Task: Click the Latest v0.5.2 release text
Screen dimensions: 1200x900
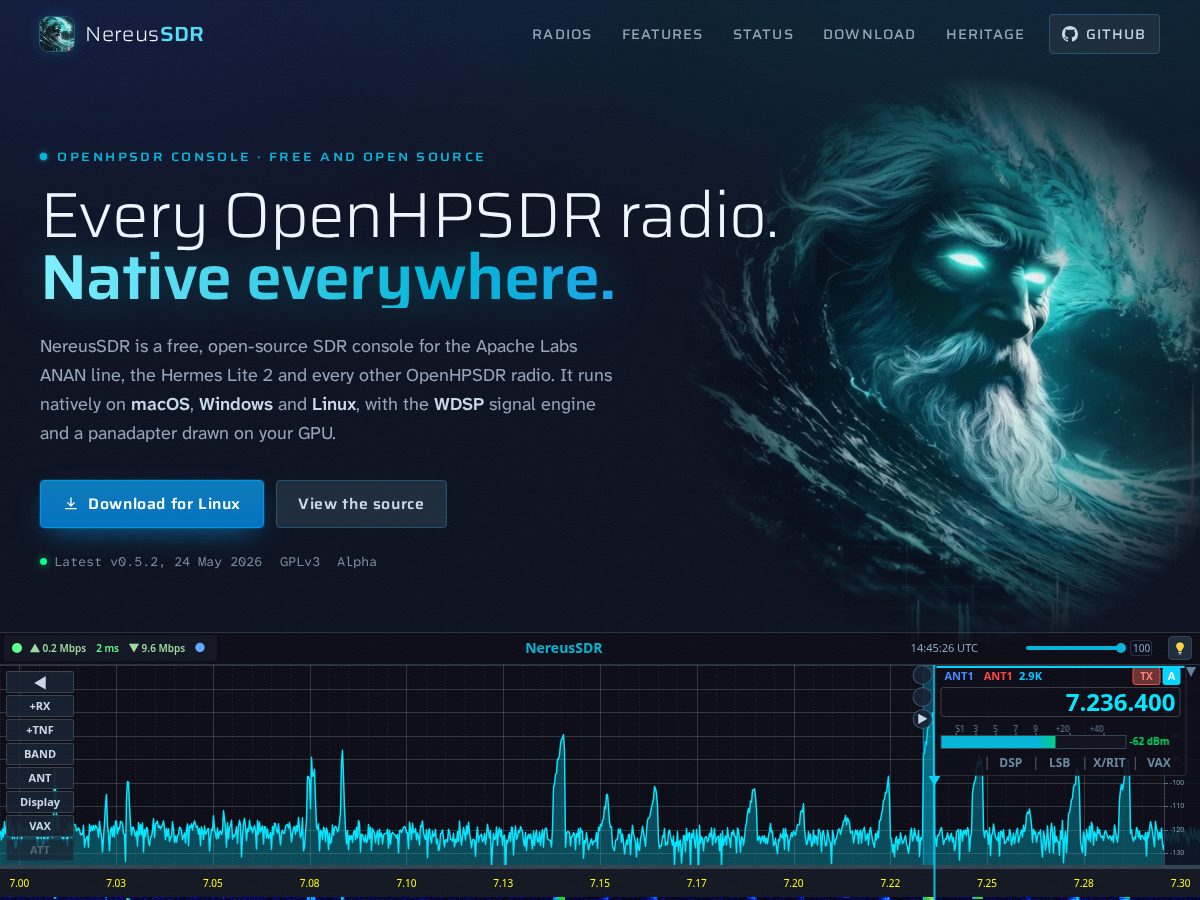Action: coord(158,562)
